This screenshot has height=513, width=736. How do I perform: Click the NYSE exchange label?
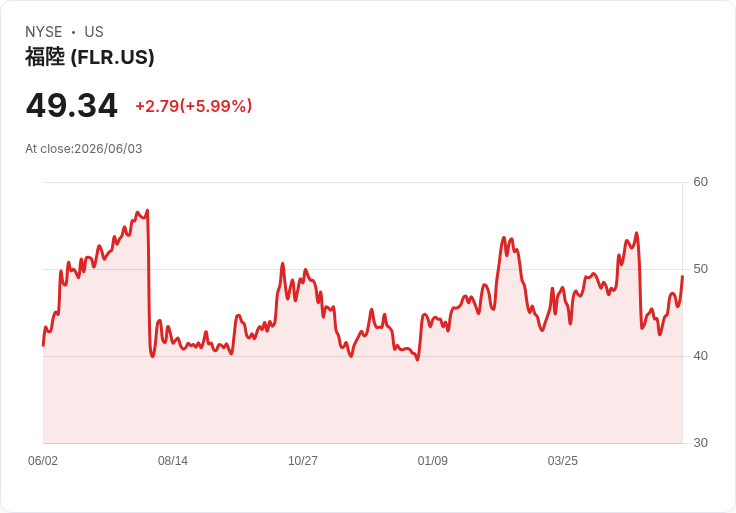coord(44,32)
